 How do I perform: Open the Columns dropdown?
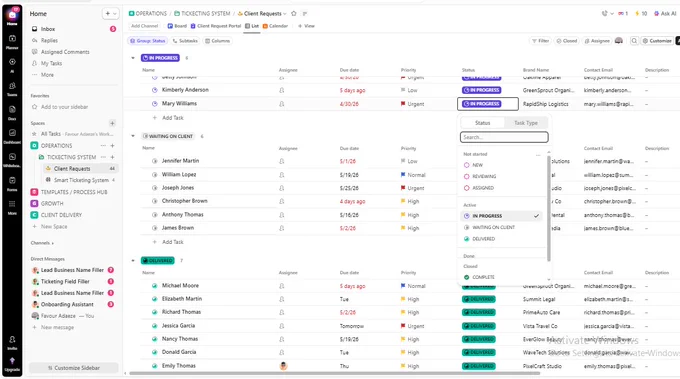(x=218, y=41)
